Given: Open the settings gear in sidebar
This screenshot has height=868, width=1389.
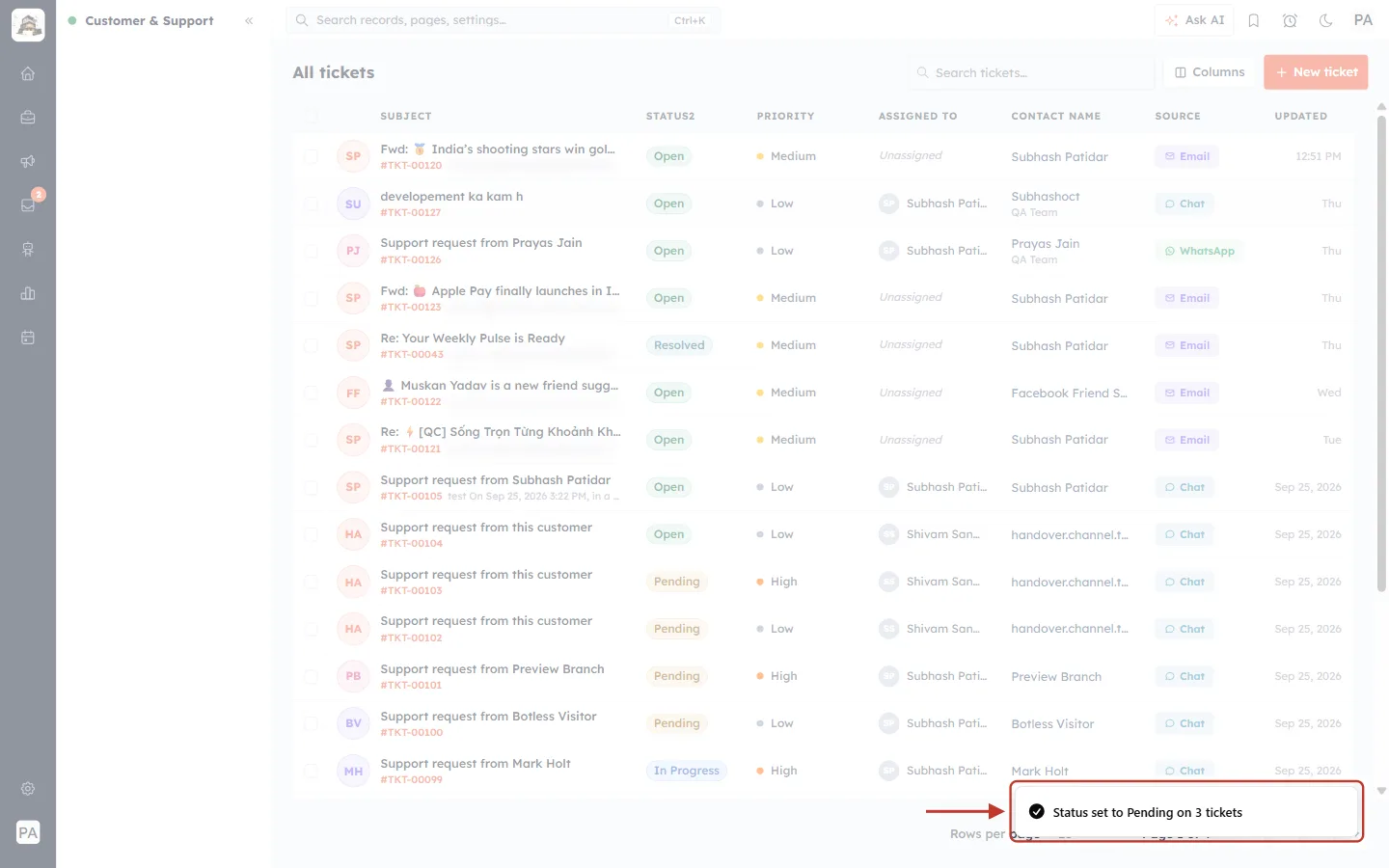Looking at the screenshot, I should point(28,789).
